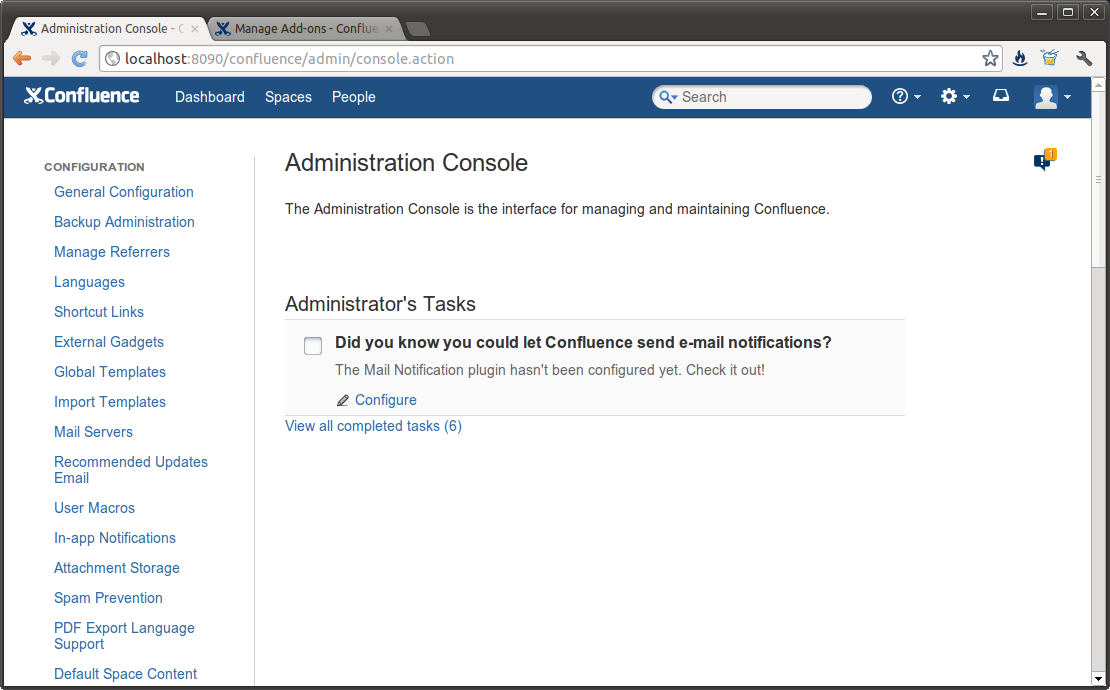Check the e-mail notifications task checkbox
This screenshot has width=1110, height=690.
coord(313,346)
